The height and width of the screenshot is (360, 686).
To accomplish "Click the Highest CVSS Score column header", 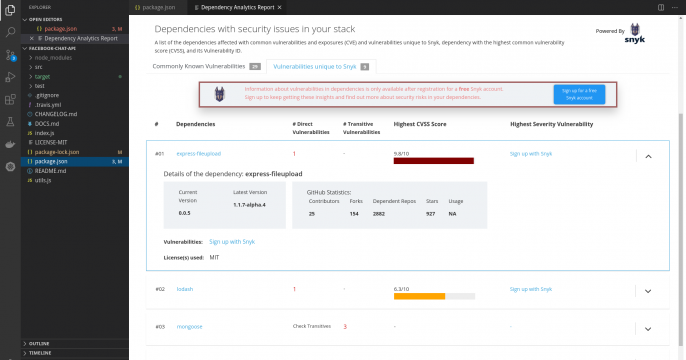I will click(x=420, y=124).
